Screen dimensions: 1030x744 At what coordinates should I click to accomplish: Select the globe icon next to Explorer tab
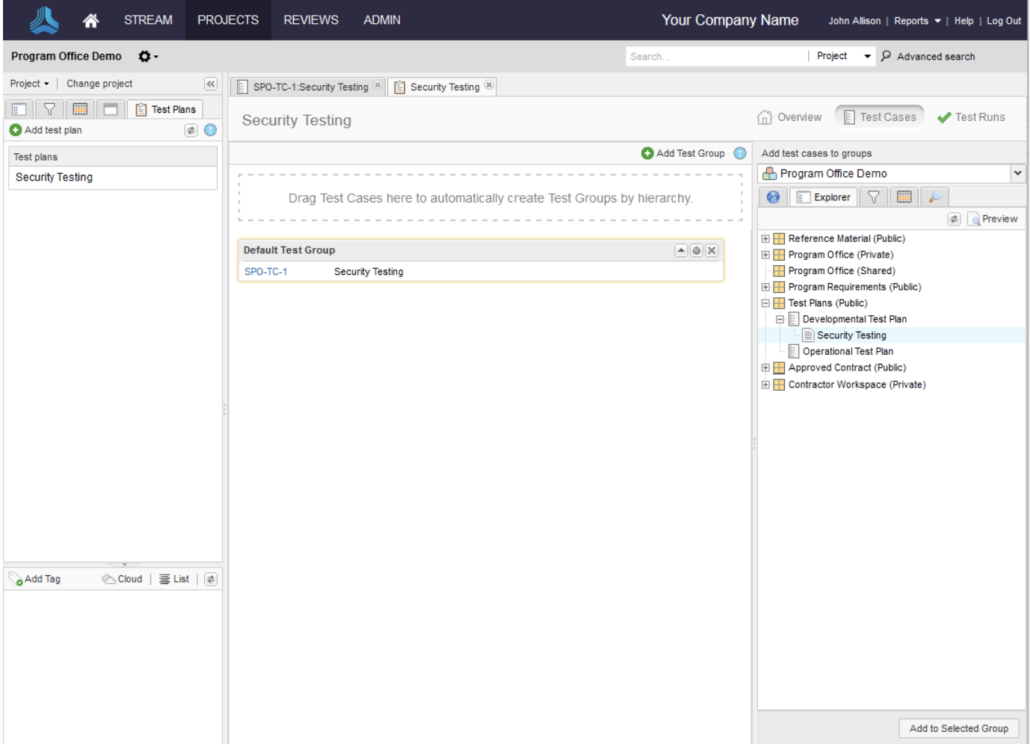pyautogui.click(x=772, y=197)
